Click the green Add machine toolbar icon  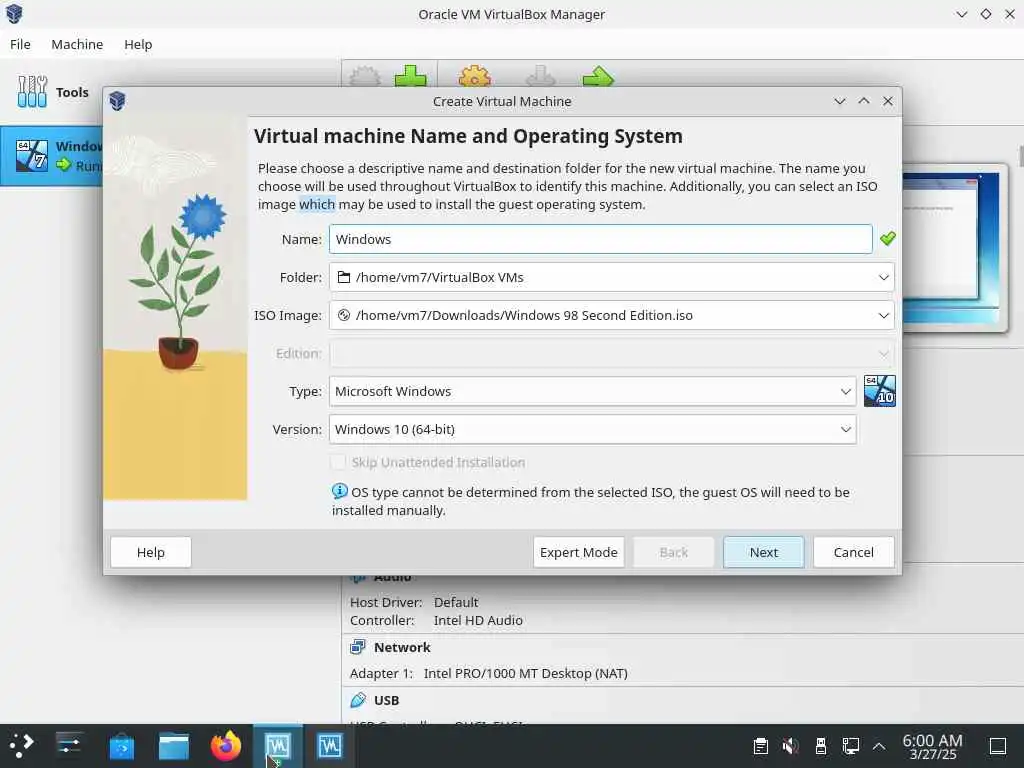click(x=411, y=76)
